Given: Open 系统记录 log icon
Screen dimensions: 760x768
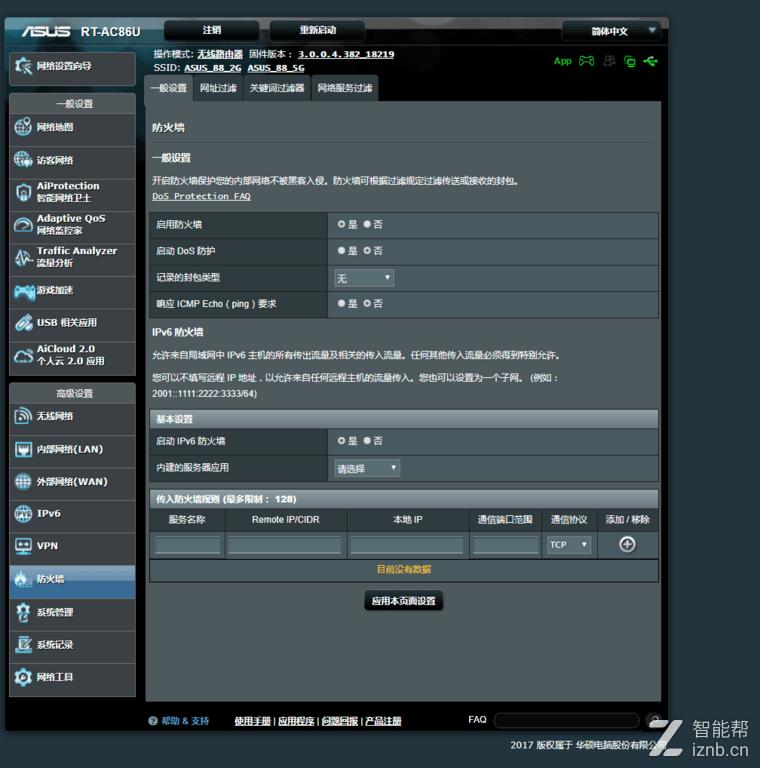Looking at the screenshot, I should 23,645.
